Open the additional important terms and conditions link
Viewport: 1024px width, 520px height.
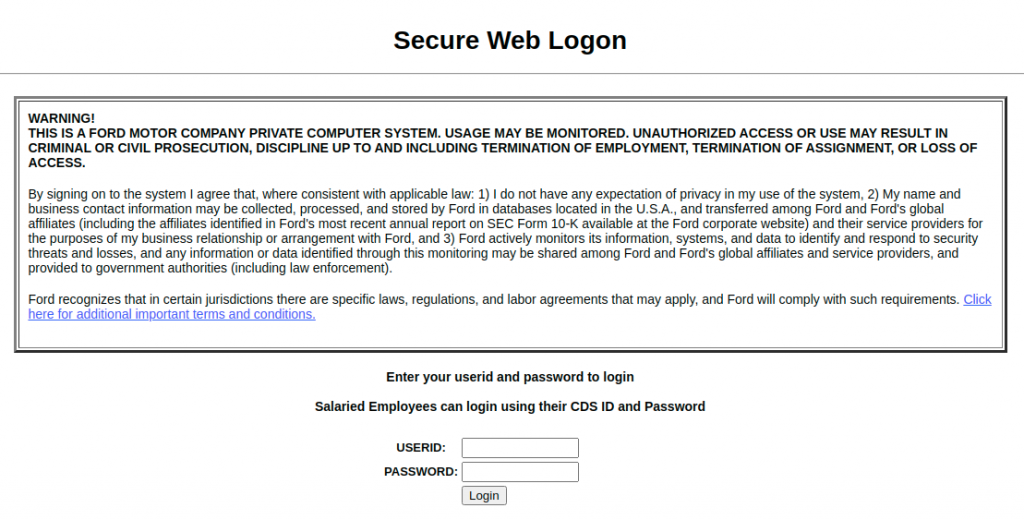pos(509,306)
